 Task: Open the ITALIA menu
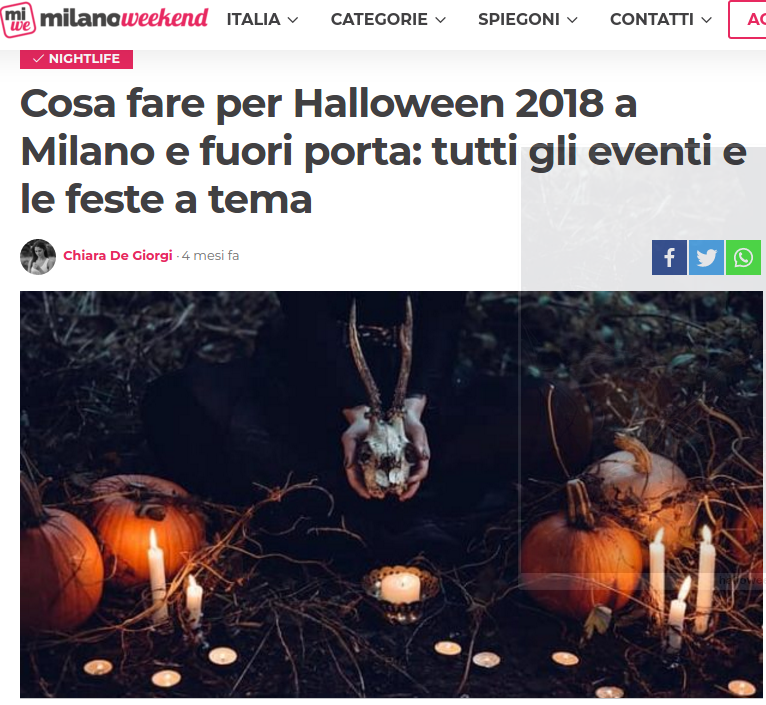point(262,20)
